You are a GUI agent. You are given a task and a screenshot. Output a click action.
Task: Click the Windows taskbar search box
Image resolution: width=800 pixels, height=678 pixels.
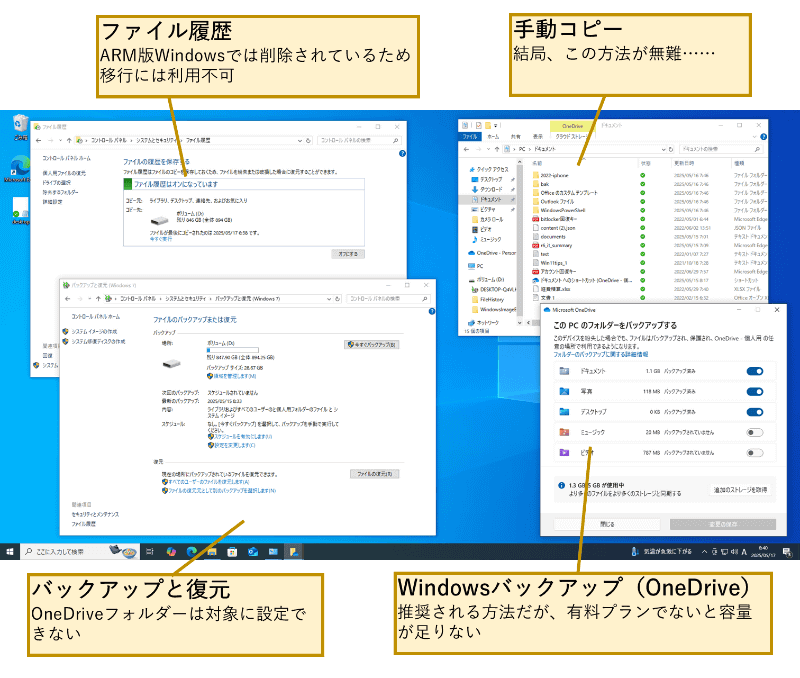click(81, 551)
